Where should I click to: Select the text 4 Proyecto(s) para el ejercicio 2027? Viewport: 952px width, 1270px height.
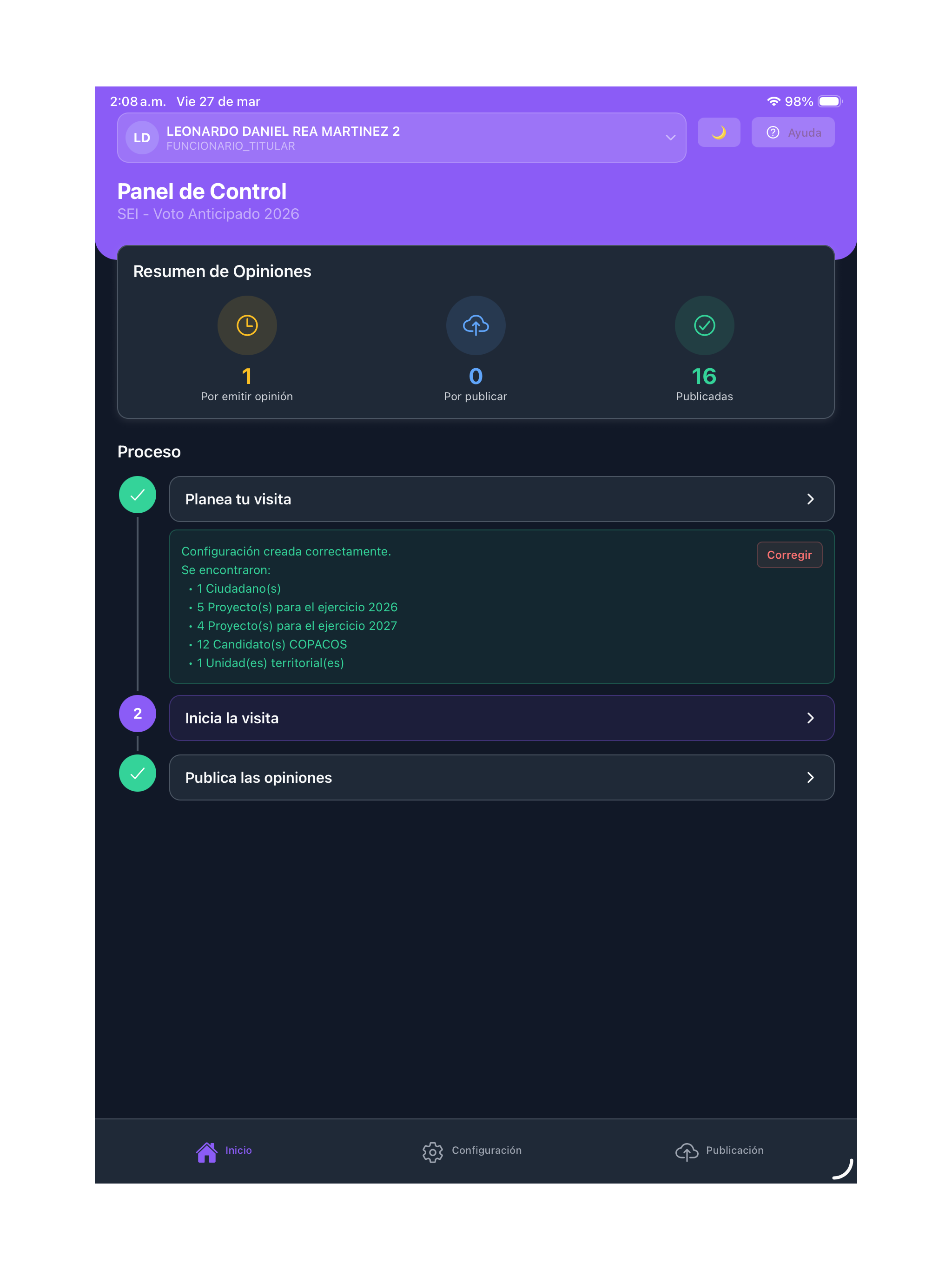pyautogui.click(x=297, y=626)
